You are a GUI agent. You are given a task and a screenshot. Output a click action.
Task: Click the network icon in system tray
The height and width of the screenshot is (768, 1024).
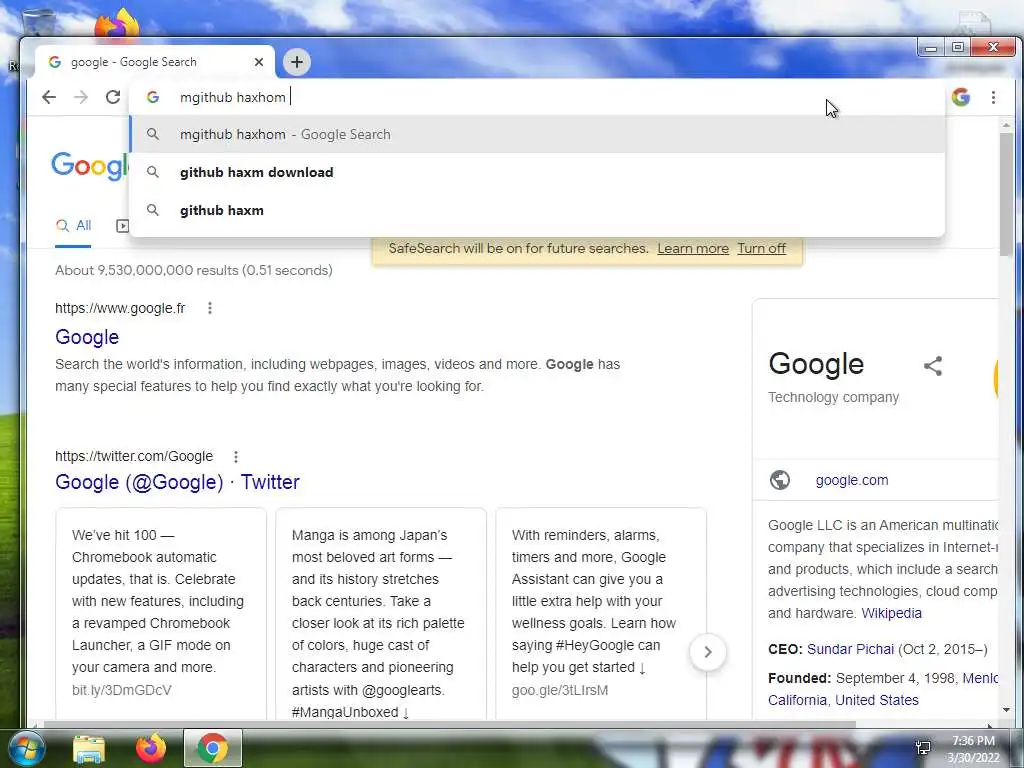click(x=923, y=748)
